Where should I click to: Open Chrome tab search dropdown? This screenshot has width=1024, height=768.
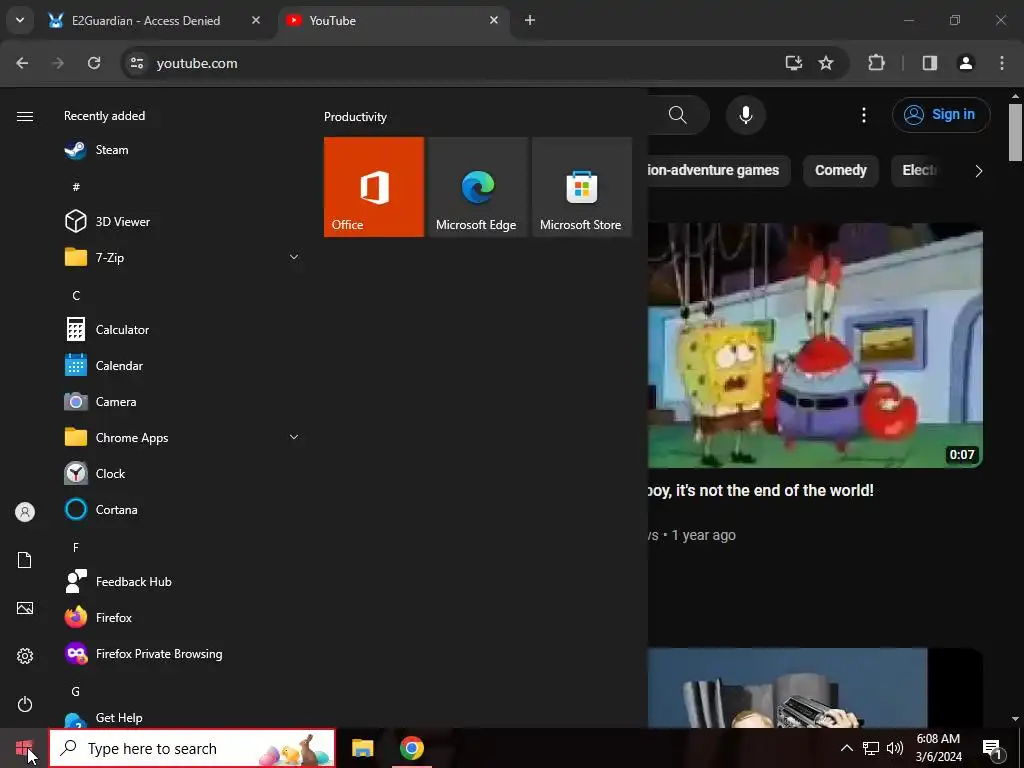click(20, 20)
